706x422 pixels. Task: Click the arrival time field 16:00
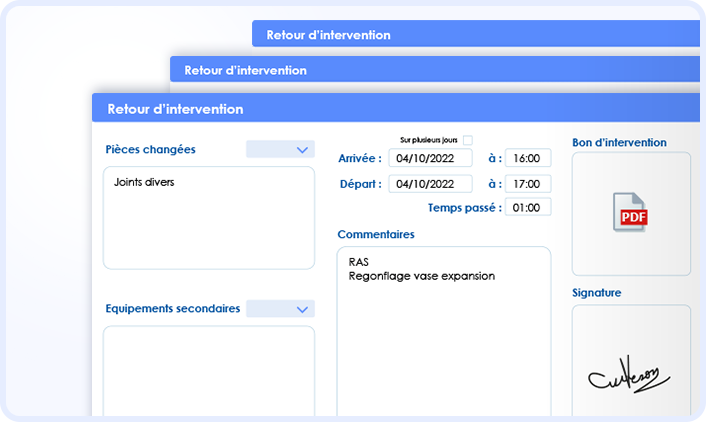coord(528,158)
